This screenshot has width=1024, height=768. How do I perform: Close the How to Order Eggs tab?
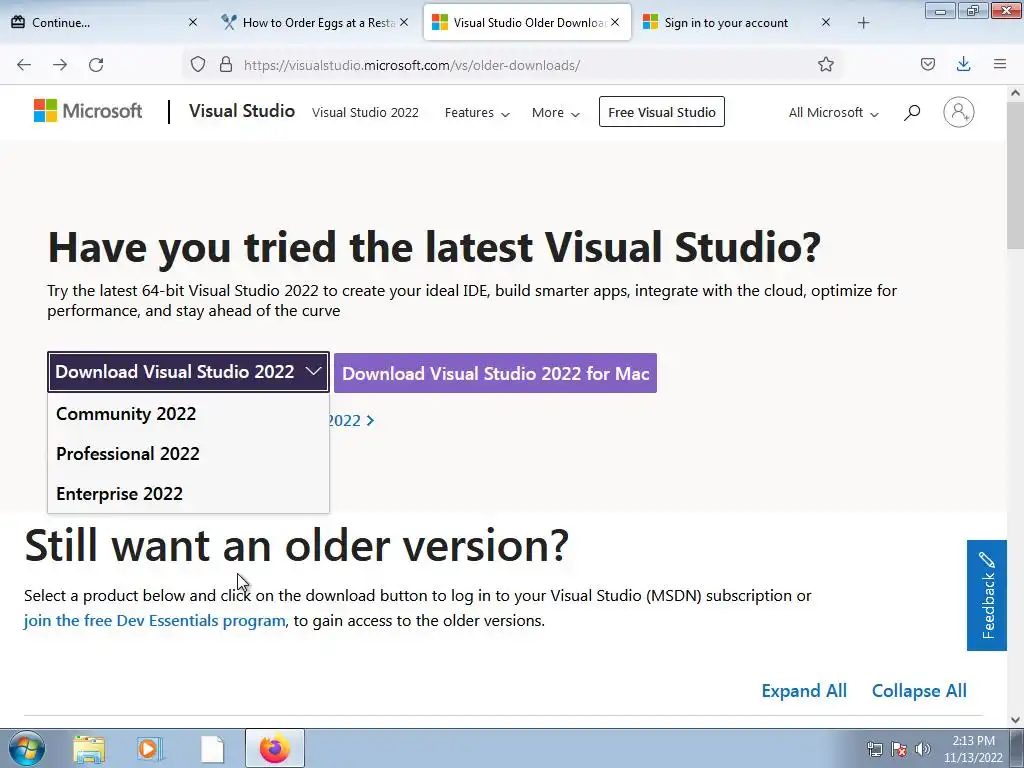coord(404,22)
